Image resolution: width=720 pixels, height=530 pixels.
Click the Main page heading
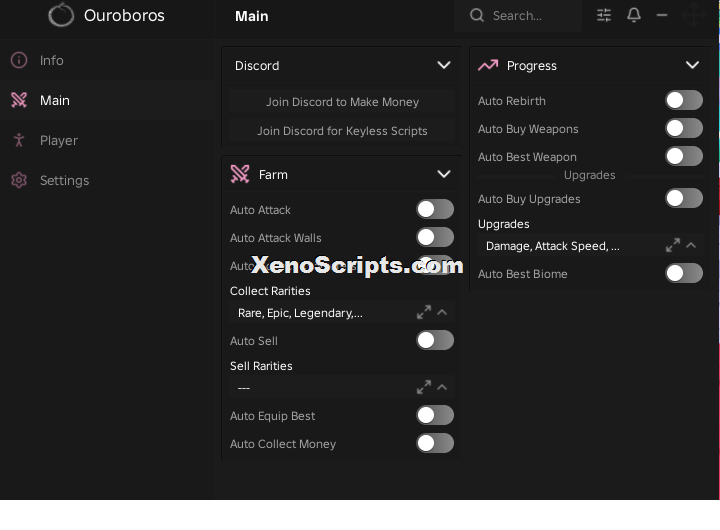[252, 16]
